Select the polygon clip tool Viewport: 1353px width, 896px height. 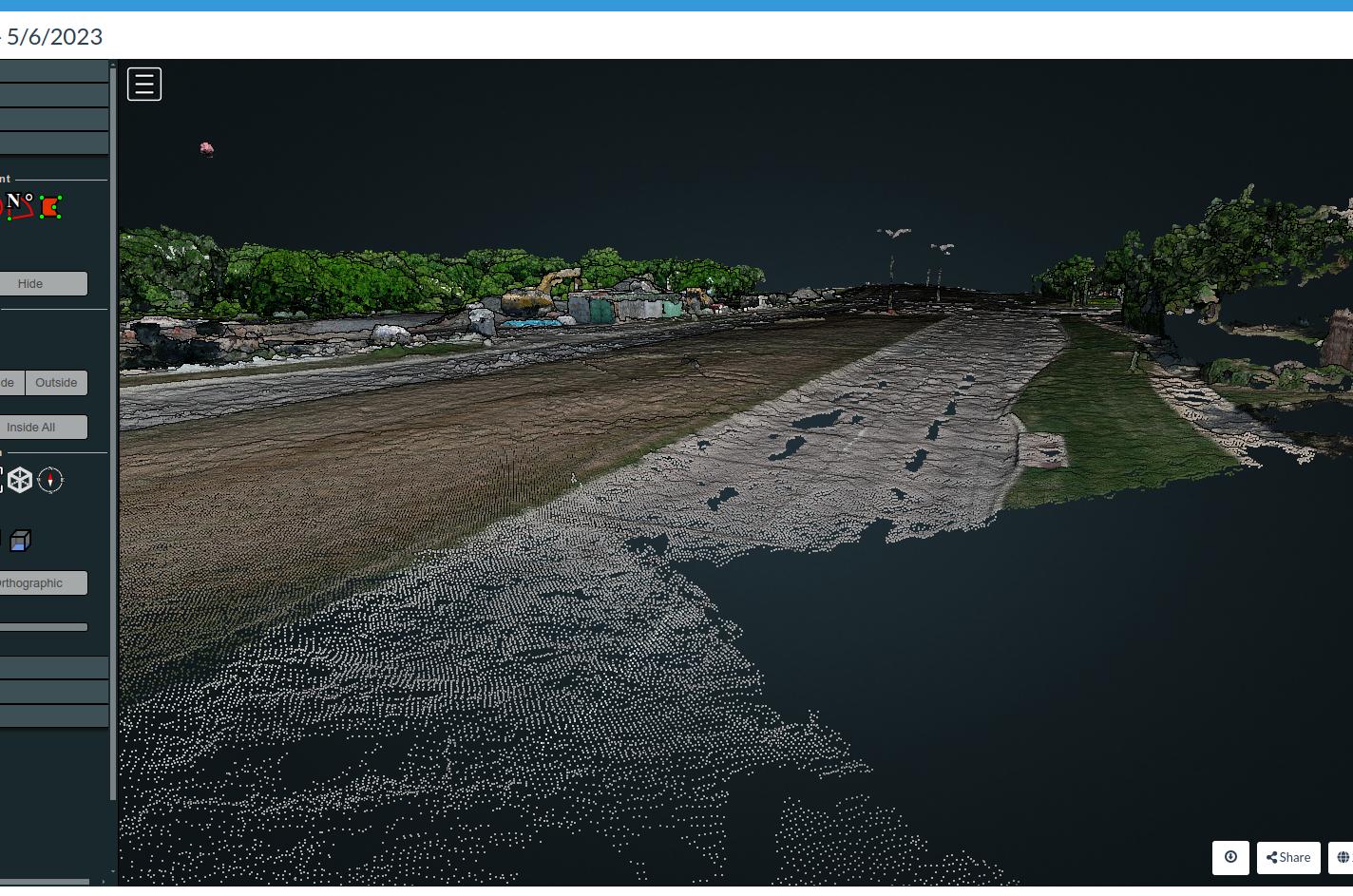pos(50,207)
